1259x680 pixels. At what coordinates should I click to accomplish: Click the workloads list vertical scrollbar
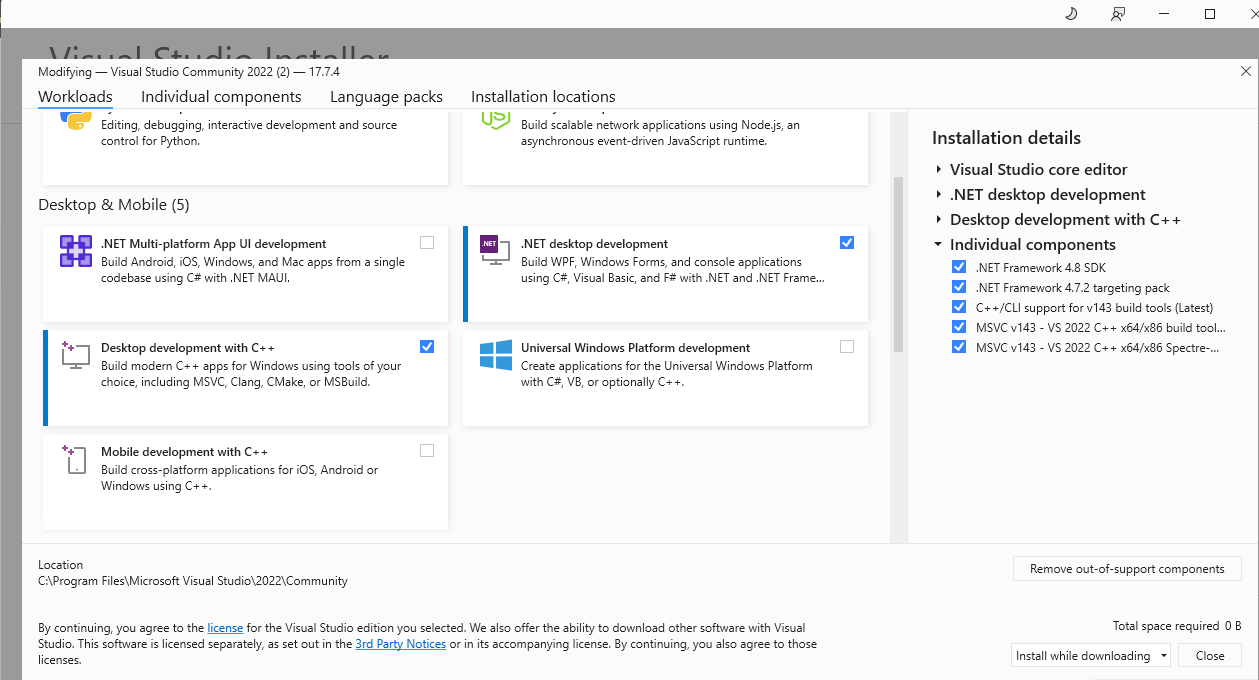tap(897, 265)
